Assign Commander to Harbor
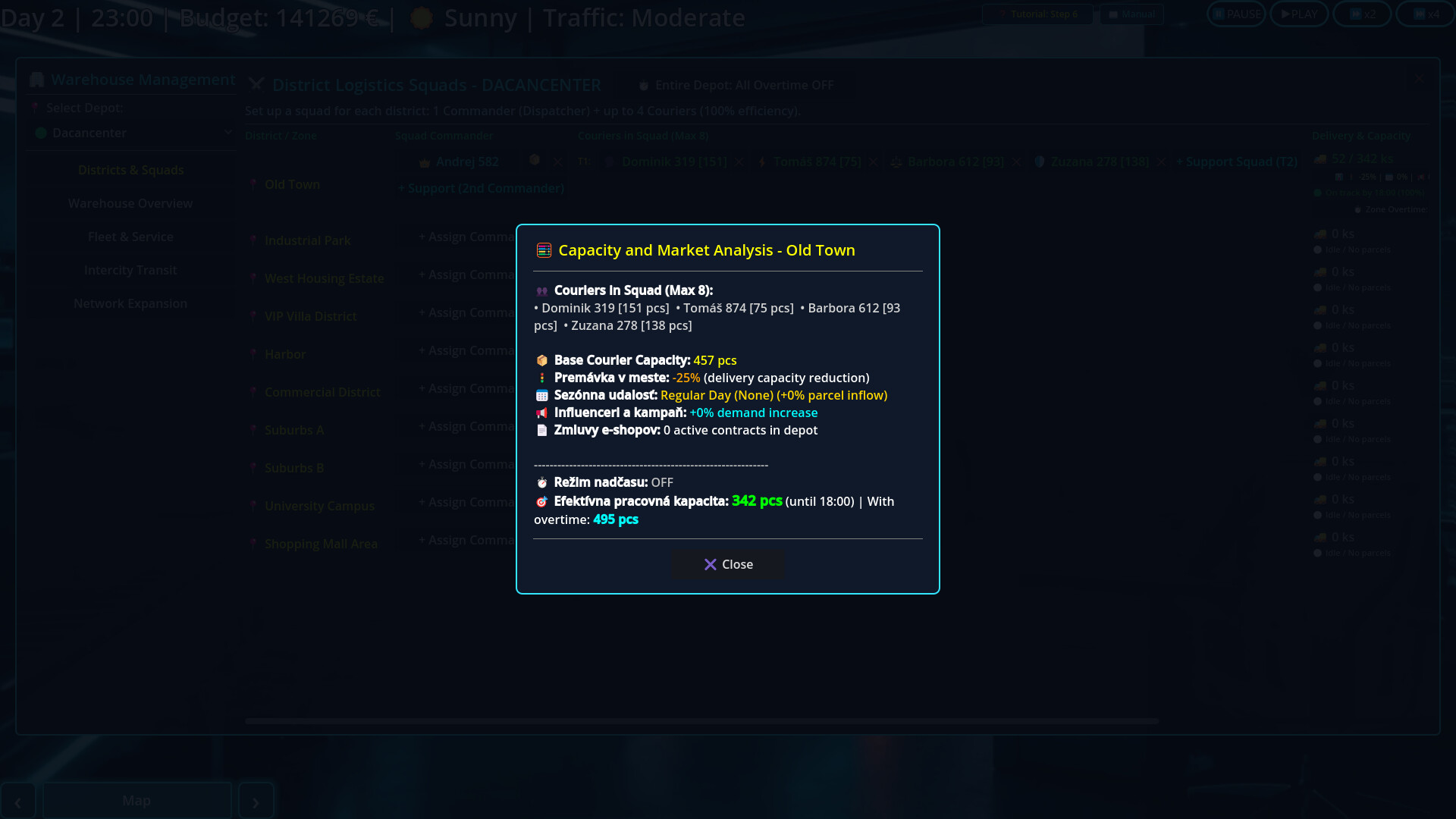This screenshot has width=1456, height=819. (x=466, y=351)
